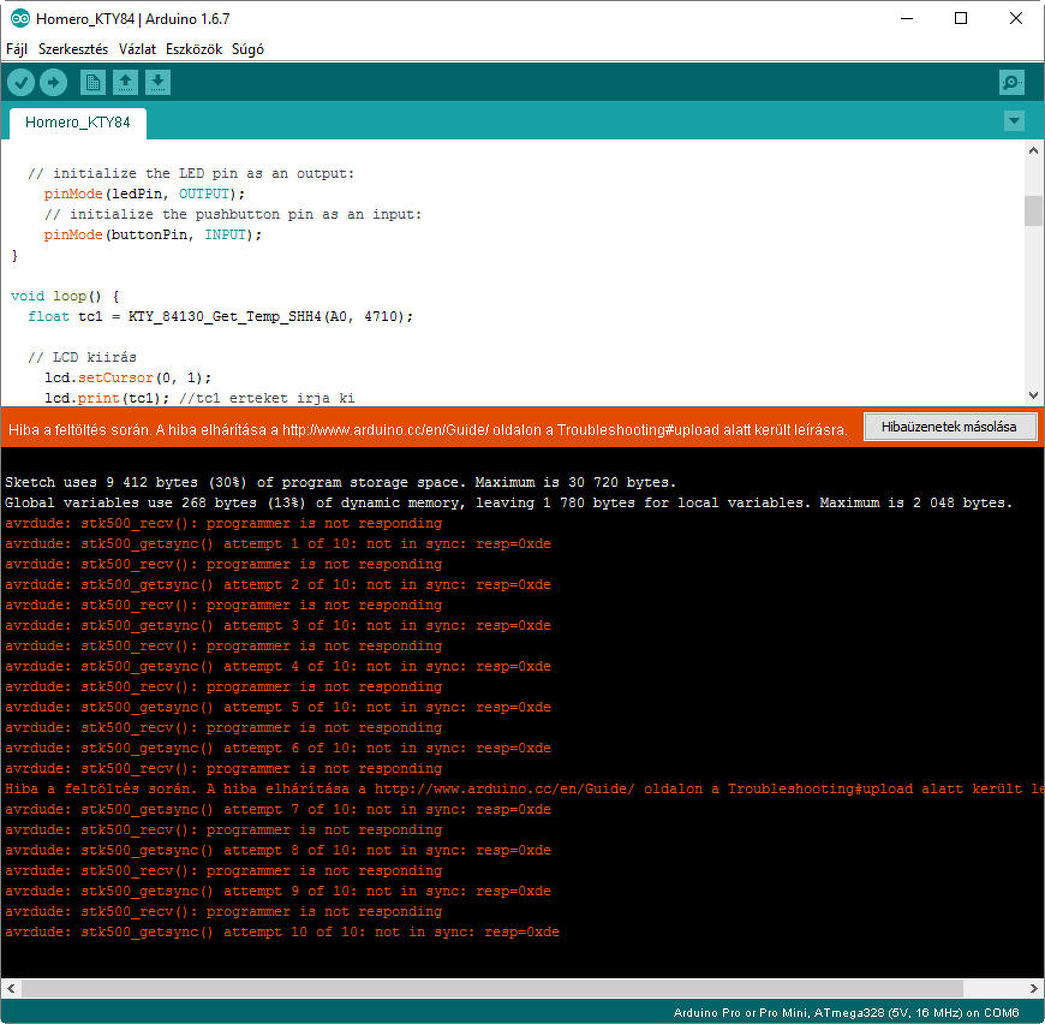The width and height of the screenshot is (1045, 1024).
Task: Save the sketch with the Save icon
Action: pyautogui.click(x=157, y=83)
